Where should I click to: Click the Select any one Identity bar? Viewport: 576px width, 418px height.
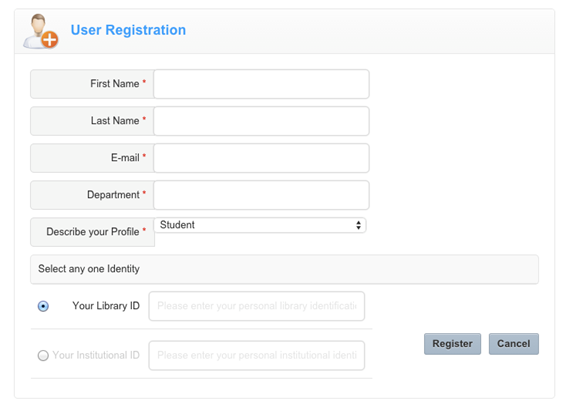(x=284, y=269)
